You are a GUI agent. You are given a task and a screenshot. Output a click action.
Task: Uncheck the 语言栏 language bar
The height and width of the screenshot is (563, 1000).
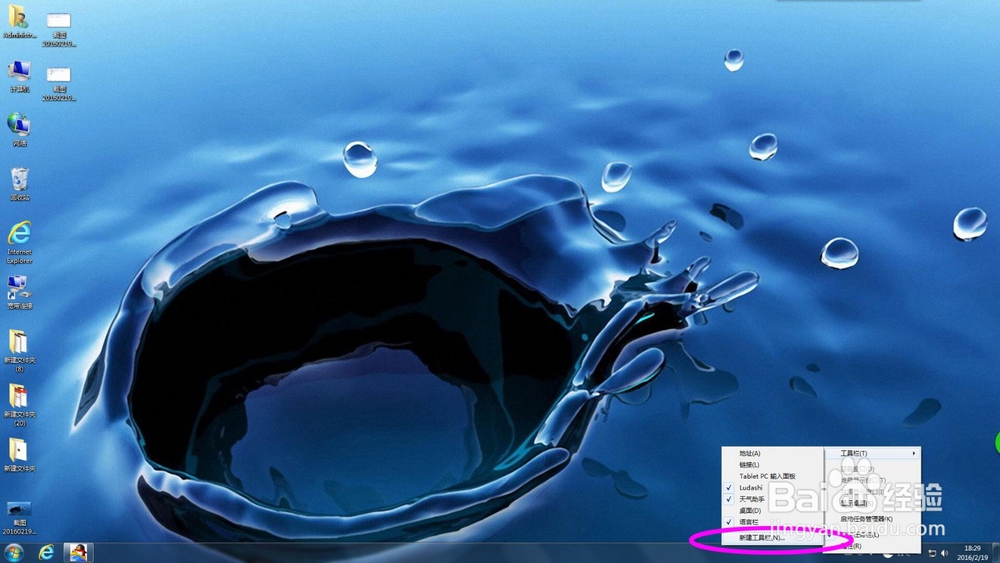point(772,522)
